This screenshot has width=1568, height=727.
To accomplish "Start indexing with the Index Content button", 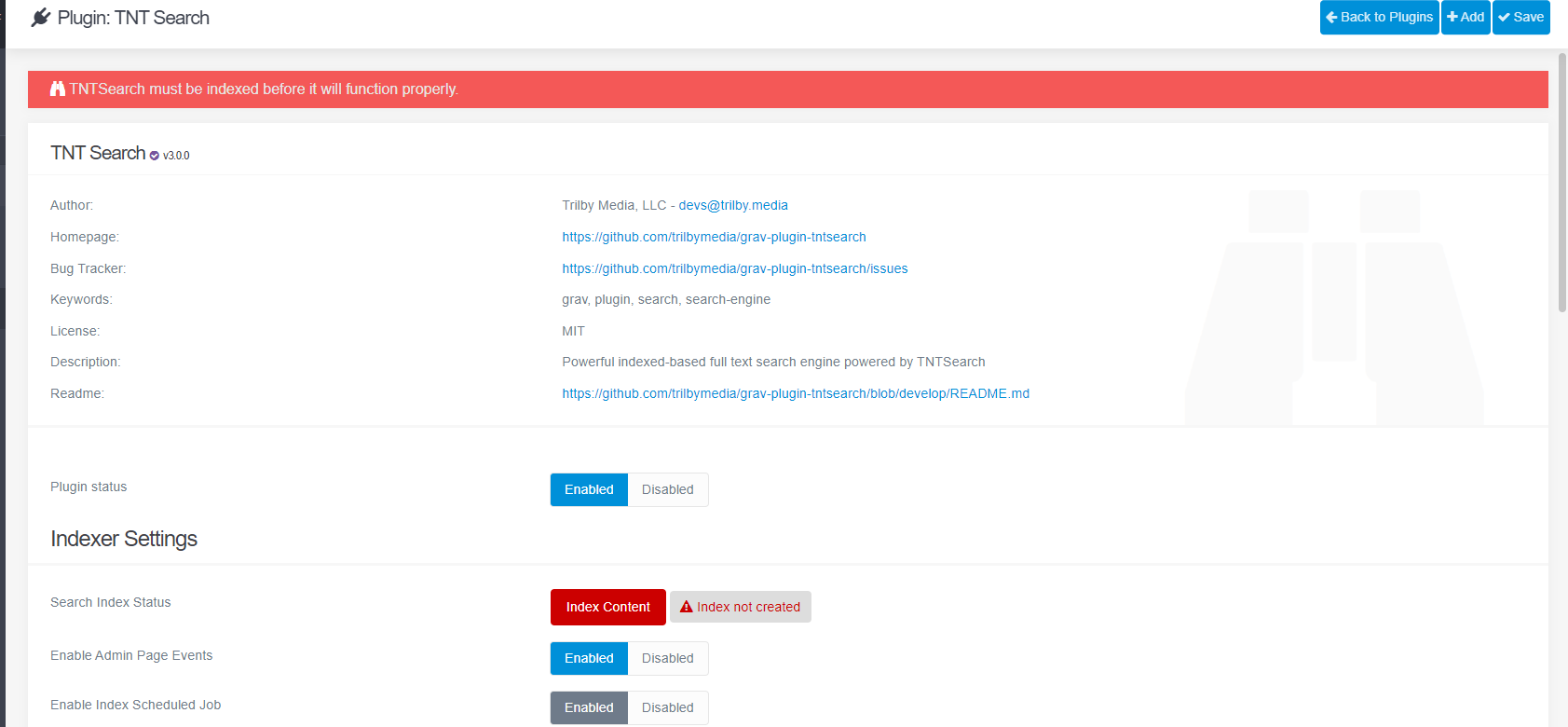I will (x=608, y=607).
